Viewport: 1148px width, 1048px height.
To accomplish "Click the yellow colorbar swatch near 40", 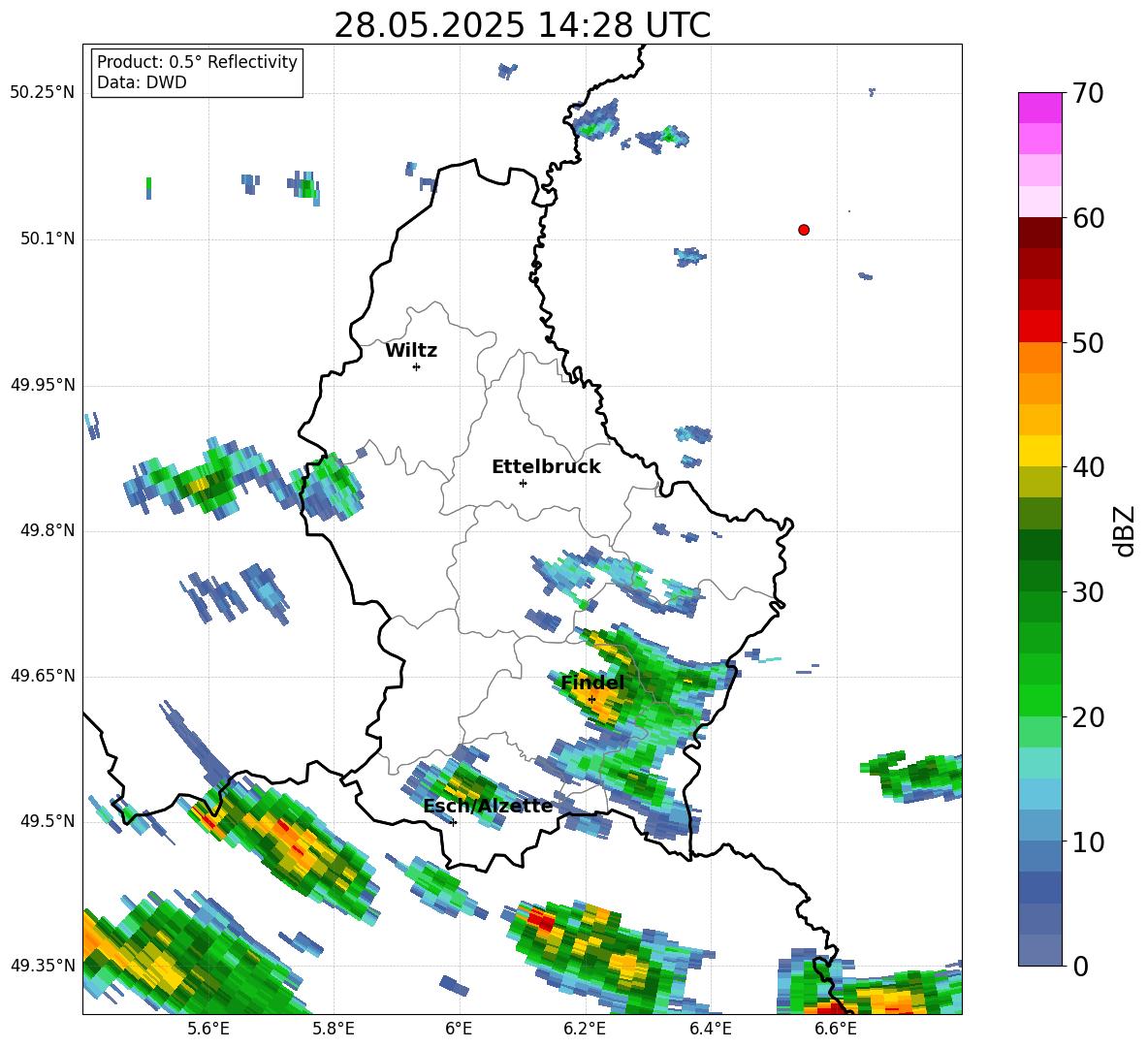I will [x=1039, y=451].
